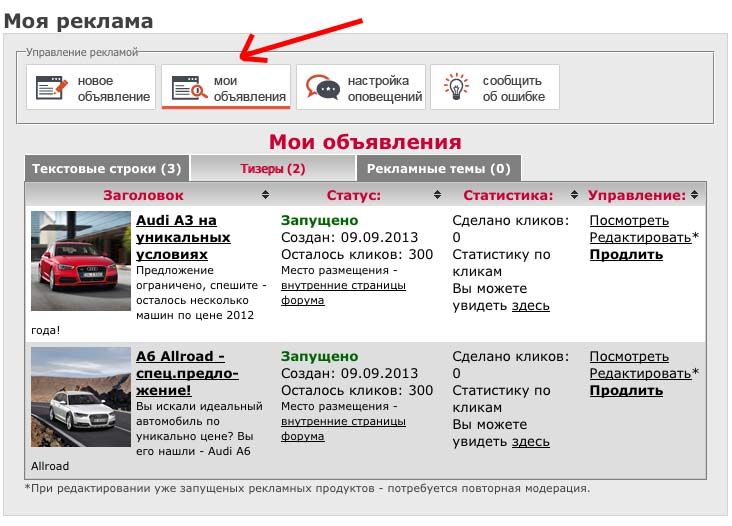732x526 pixels.
Task: Switch to Текстовые строки (3) tab
Action: [x=107, y=168]
